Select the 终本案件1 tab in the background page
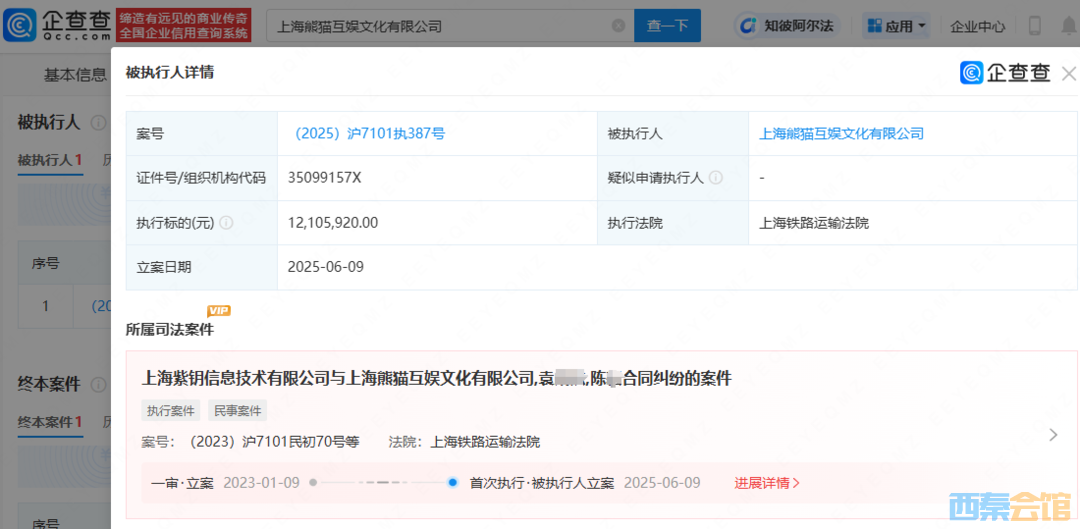The width and height of the screenshot is (1080, 529). tap(50, 422)
